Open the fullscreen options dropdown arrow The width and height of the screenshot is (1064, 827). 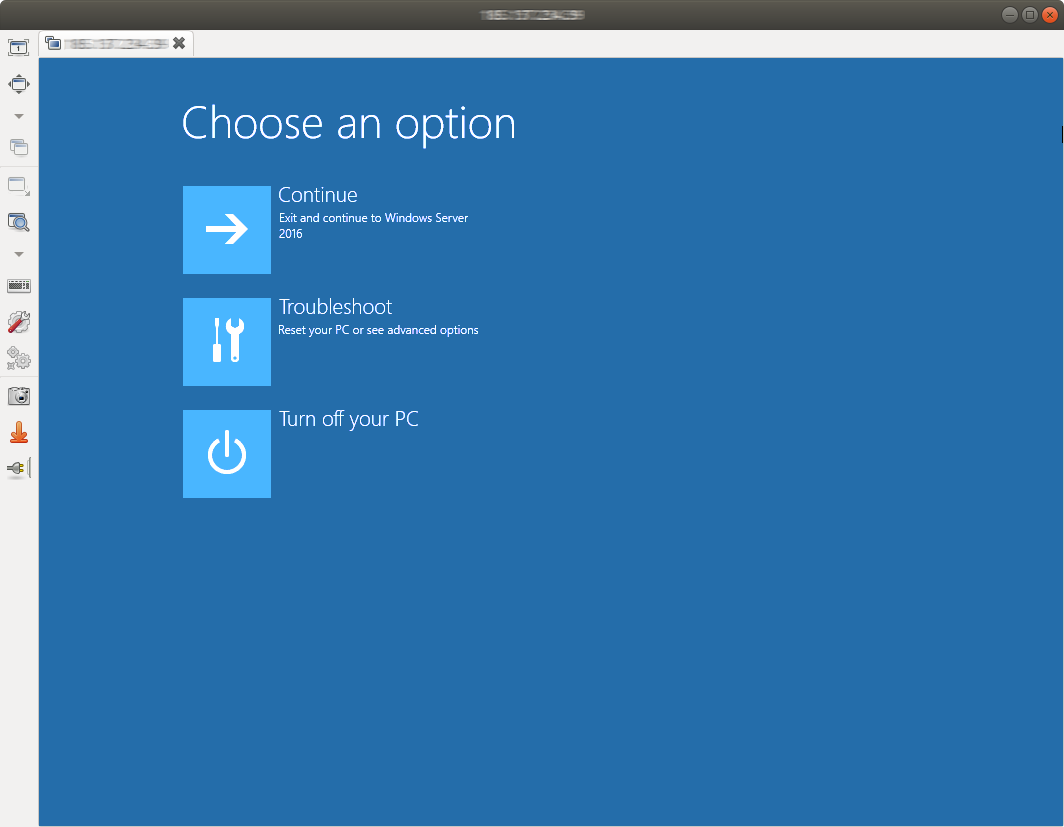point(19,117)
